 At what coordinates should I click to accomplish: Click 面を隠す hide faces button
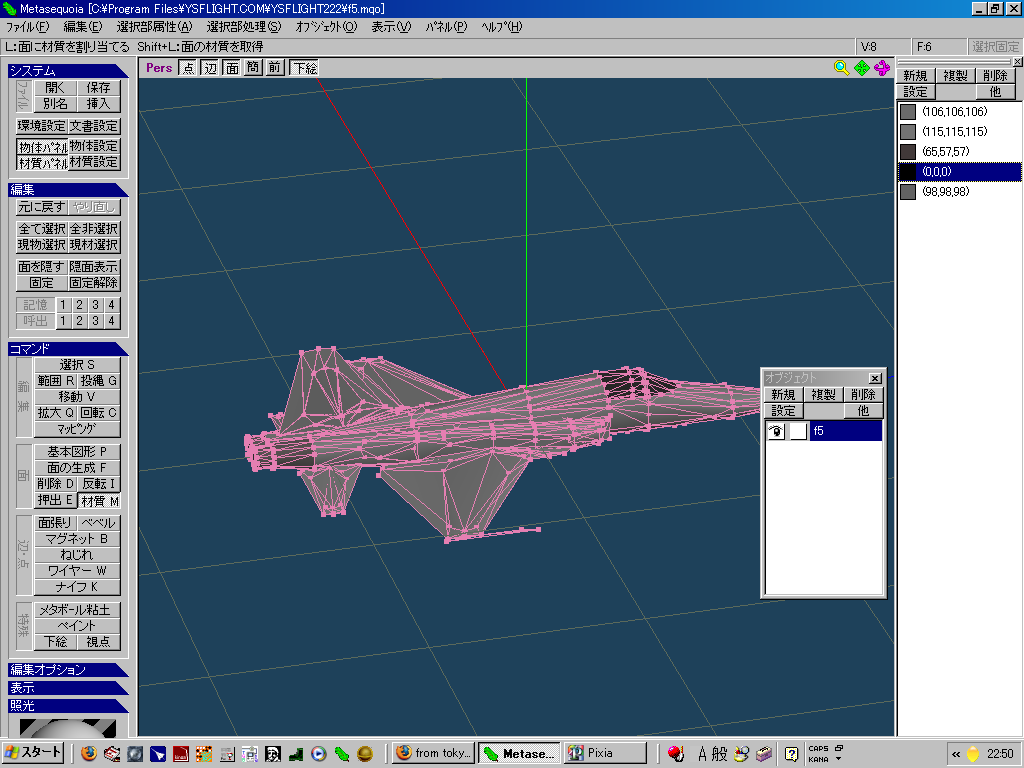coord(42,266)
